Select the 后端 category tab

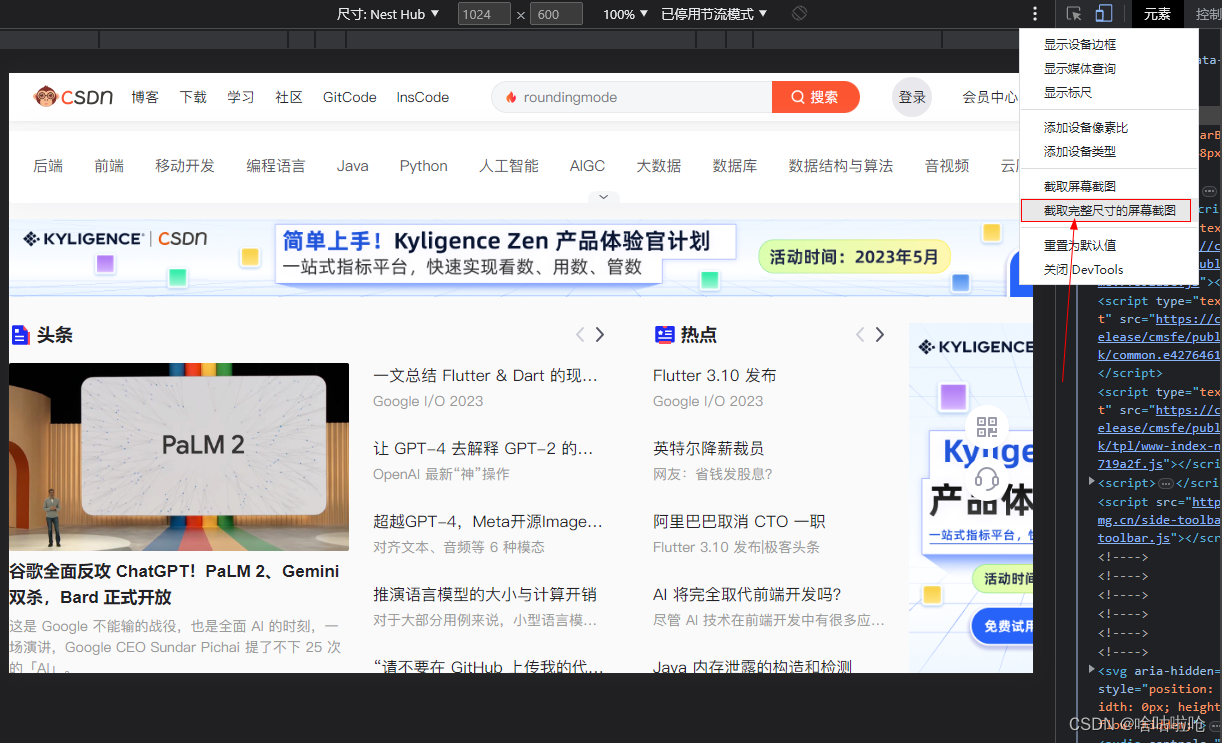48,166
